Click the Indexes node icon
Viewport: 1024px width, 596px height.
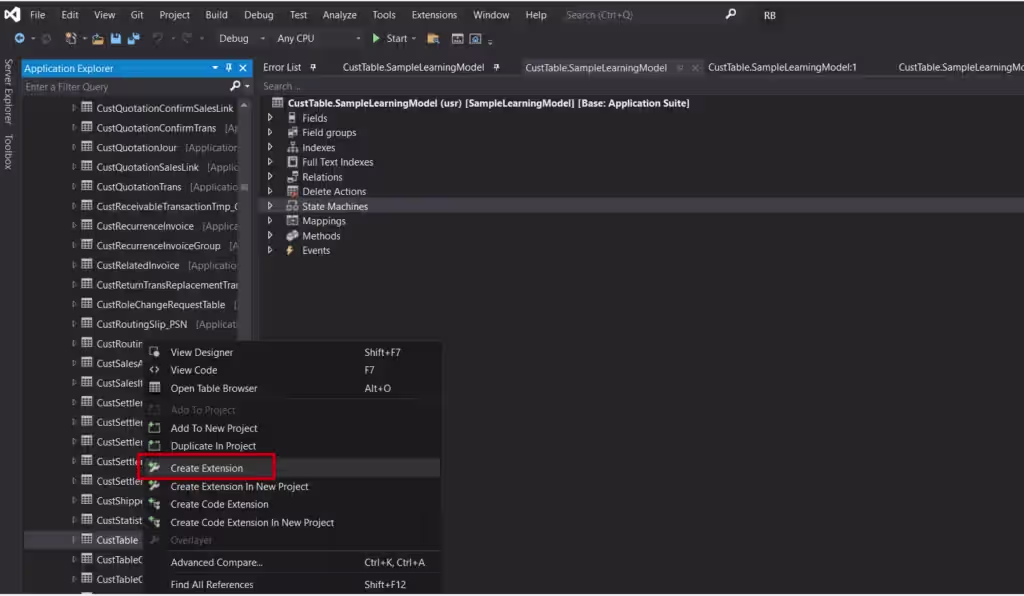(x=292, y=148)
